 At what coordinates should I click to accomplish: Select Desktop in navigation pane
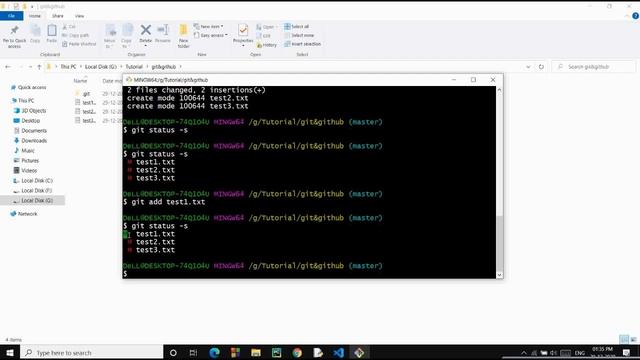point(27,121)
